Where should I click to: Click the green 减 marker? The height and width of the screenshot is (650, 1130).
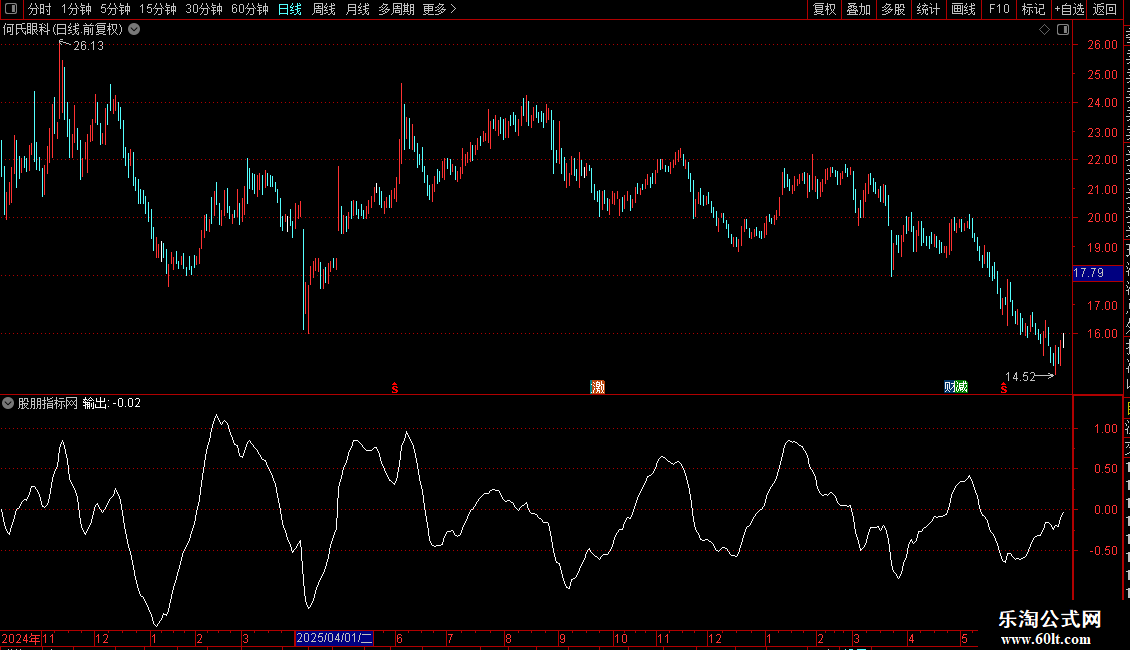962,387
